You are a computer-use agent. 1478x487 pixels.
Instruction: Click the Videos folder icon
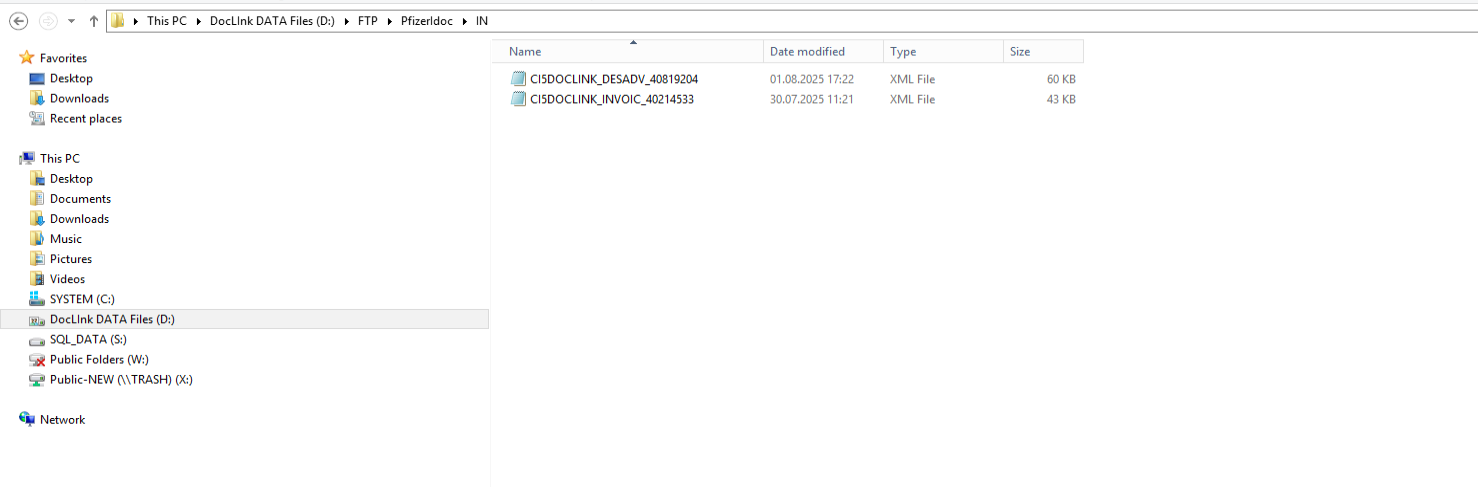[37, 278]
